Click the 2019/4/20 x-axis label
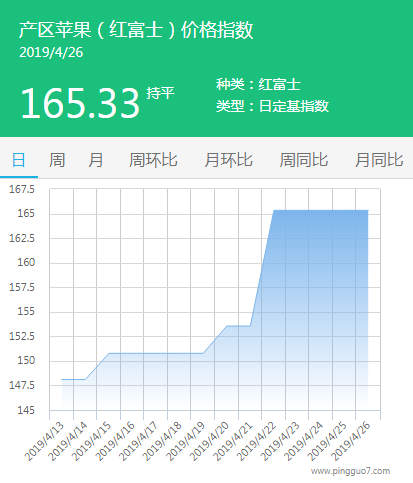The width and height of the screenshot is (413, 483). tap(209, 441)
